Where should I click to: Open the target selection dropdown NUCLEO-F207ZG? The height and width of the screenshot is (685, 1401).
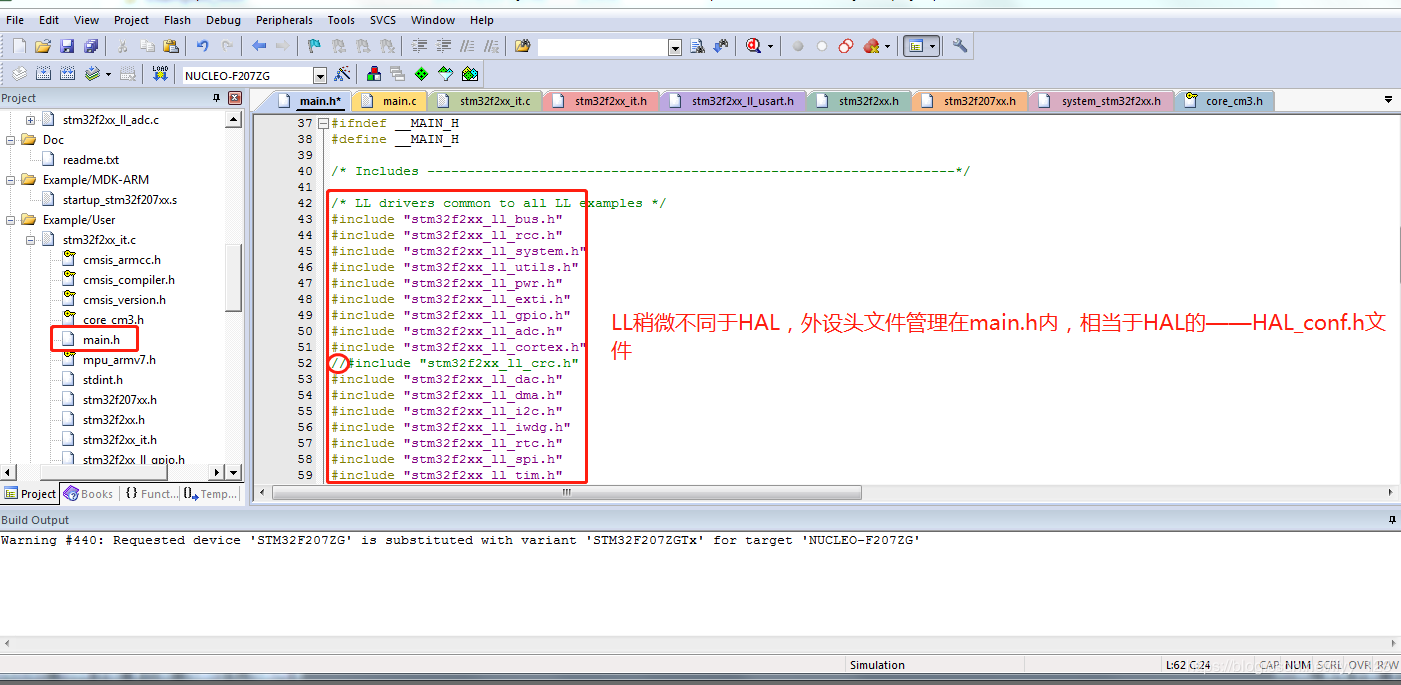[x=320, y=75]
